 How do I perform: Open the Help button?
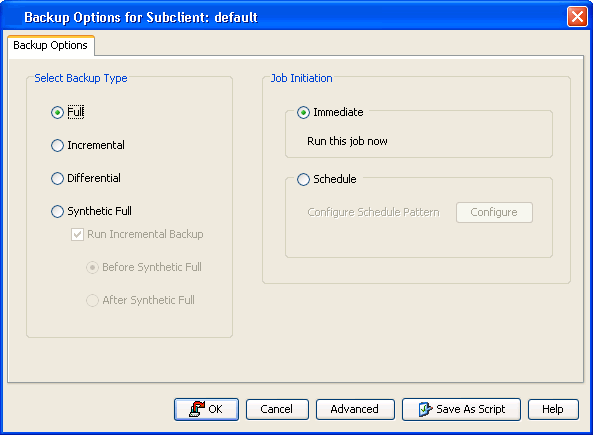point(553,409)
